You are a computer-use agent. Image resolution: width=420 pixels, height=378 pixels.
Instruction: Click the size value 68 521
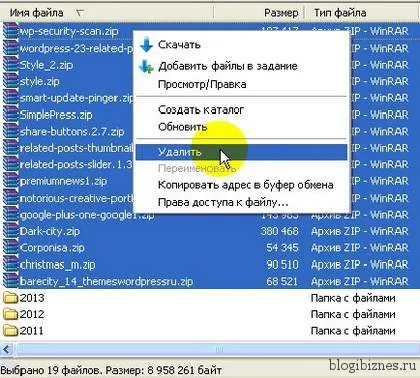click(282, 281)
